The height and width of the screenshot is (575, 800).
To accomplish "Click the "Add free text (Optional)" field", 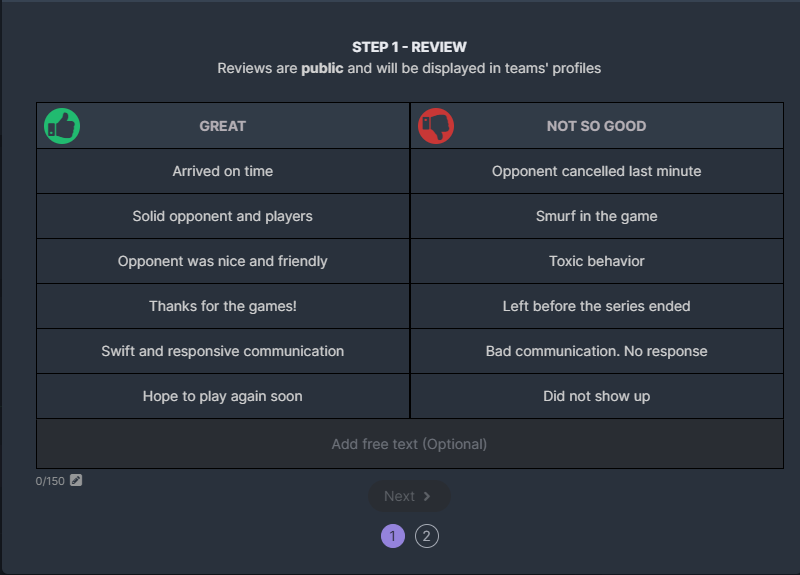I will click(409, 444).
